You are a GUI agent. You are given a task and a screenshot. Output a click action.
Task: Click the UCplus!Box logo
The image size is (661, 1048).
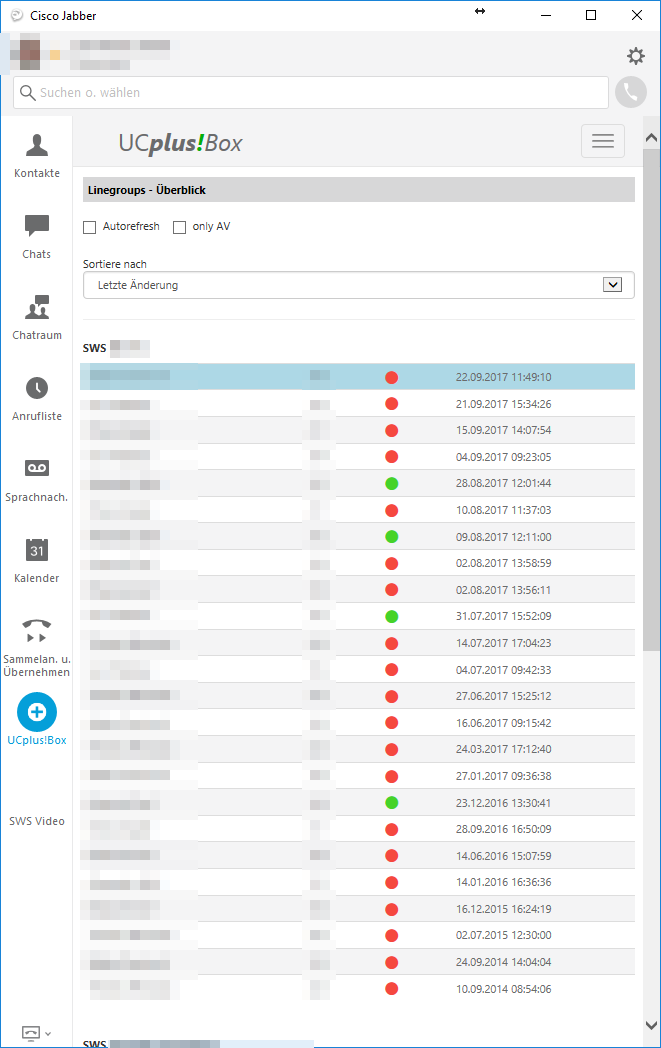click(180, 143)
